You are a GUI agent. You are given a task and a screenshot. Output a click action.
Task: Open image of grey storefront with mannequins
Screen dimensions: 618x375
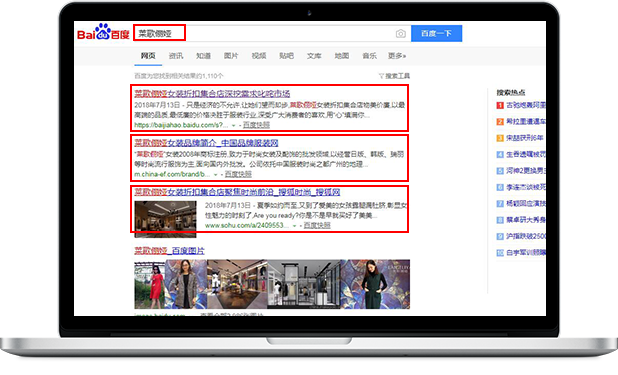pyautogui.click(x=304, y=284)
